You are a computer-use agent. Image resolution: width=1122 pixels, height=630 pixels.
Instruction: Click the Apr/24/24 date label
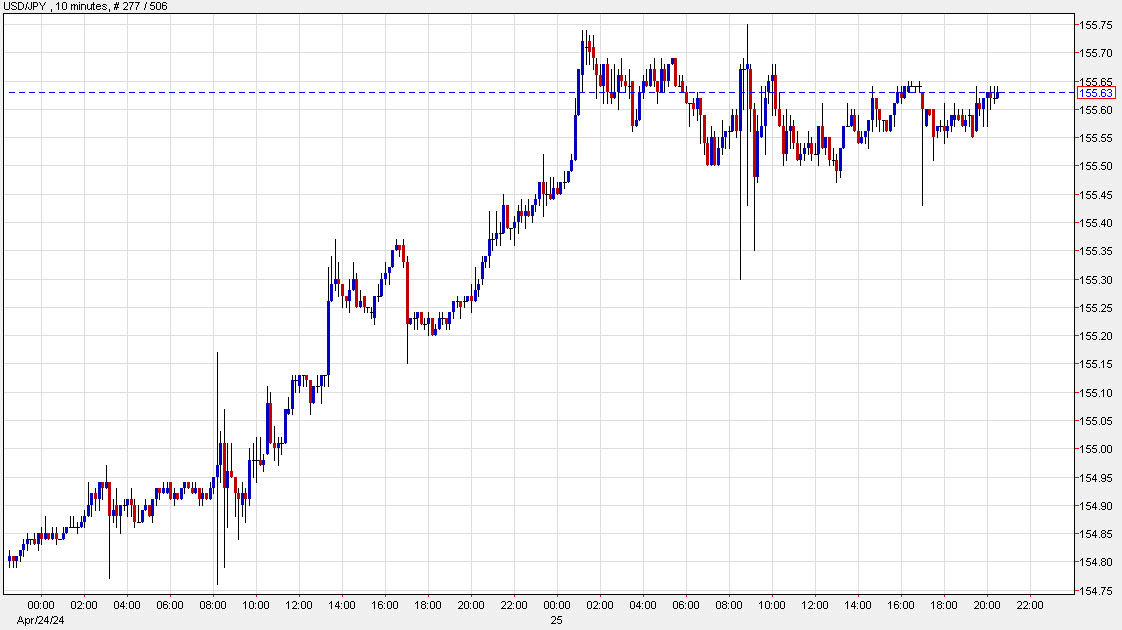tap(41, 620)
